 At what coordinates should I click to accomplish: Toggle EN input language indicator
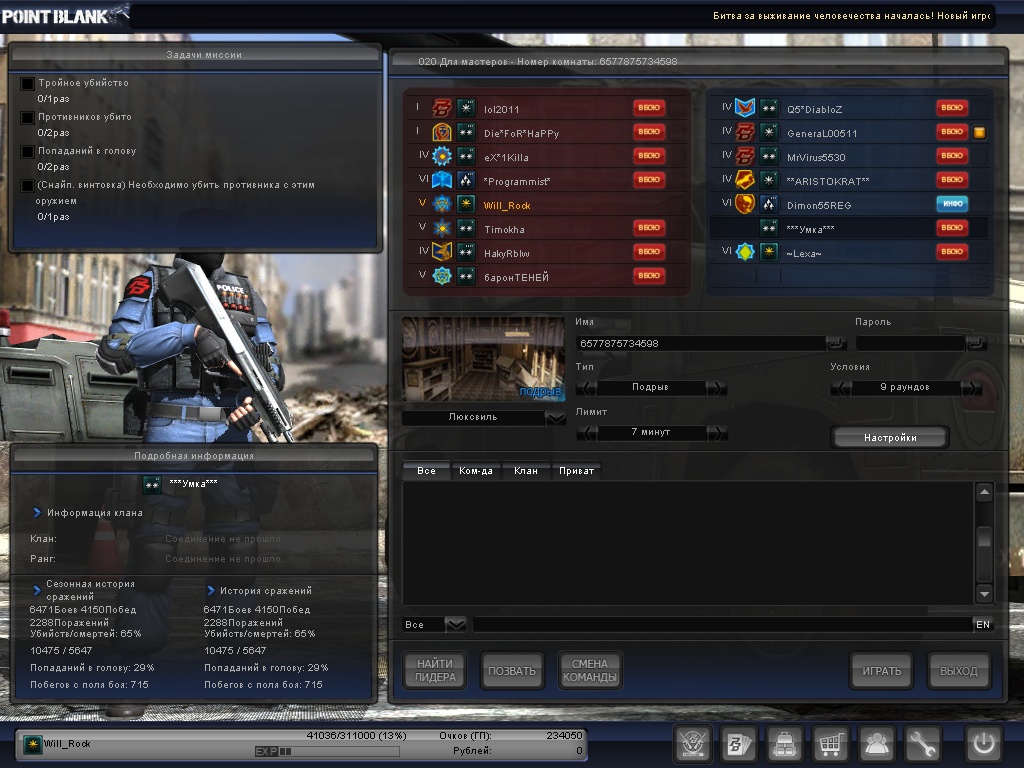983,625
